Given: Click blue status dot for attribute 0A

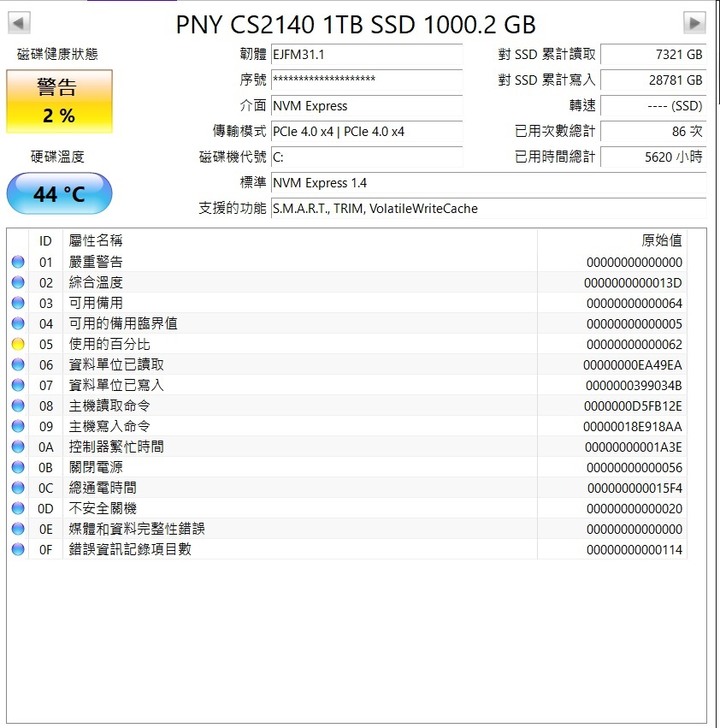Looking at the screenshot, I should click(18, 447).
